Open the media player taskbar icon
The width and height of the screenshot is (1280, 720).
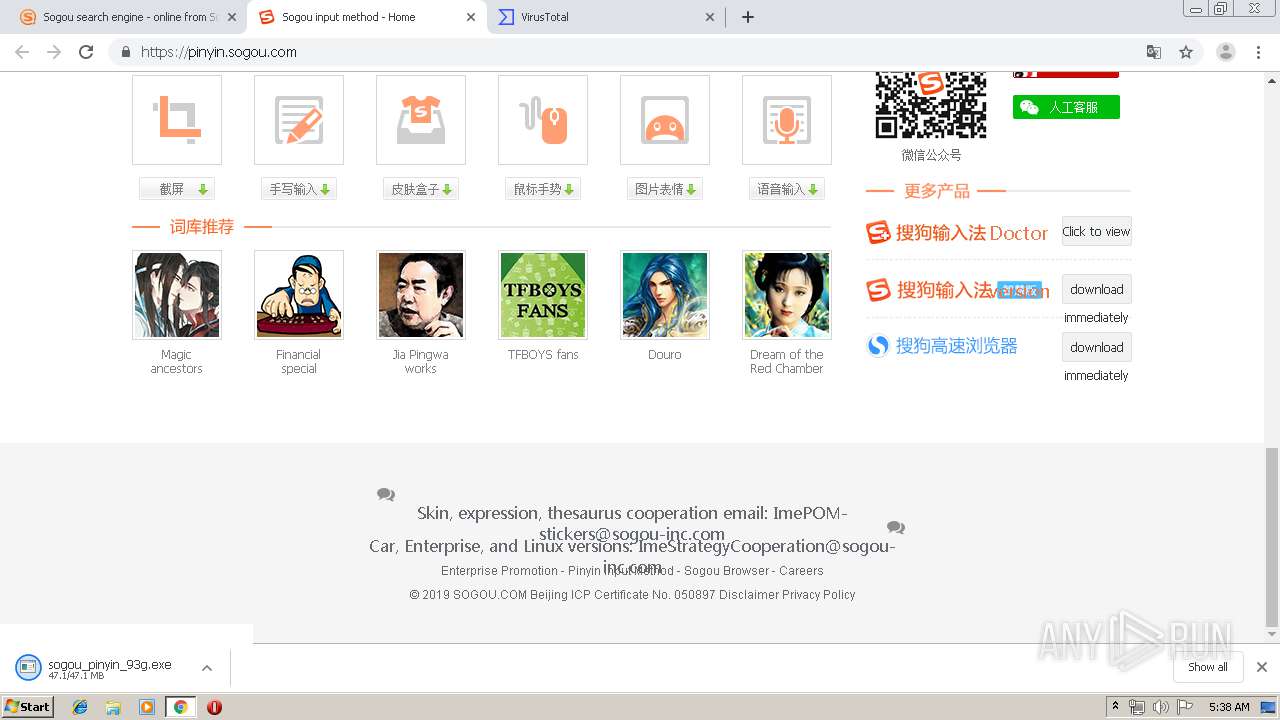[x=147, y=707]
